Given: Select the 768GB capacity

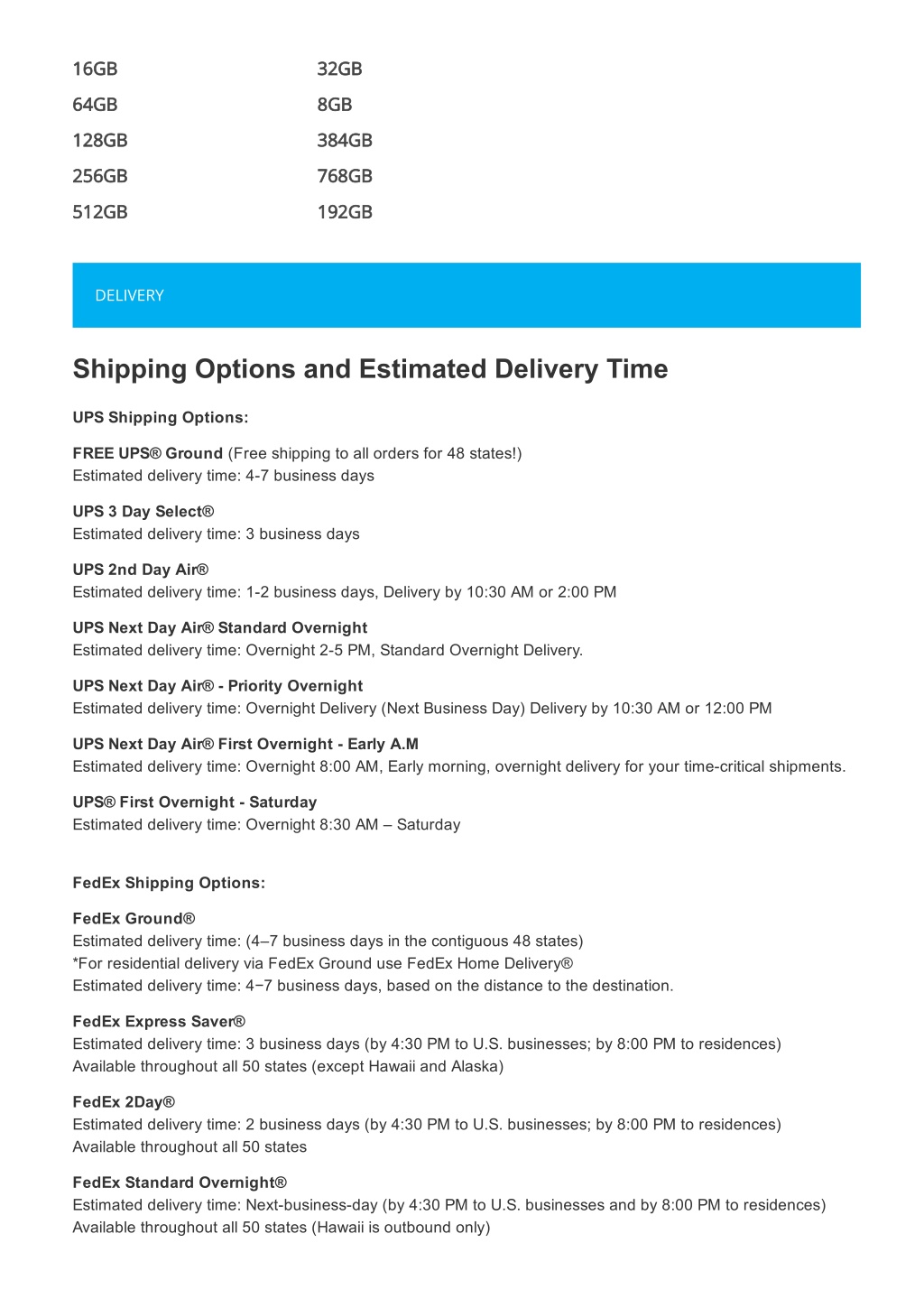Looking at the screenshot, I should point(345,177).
